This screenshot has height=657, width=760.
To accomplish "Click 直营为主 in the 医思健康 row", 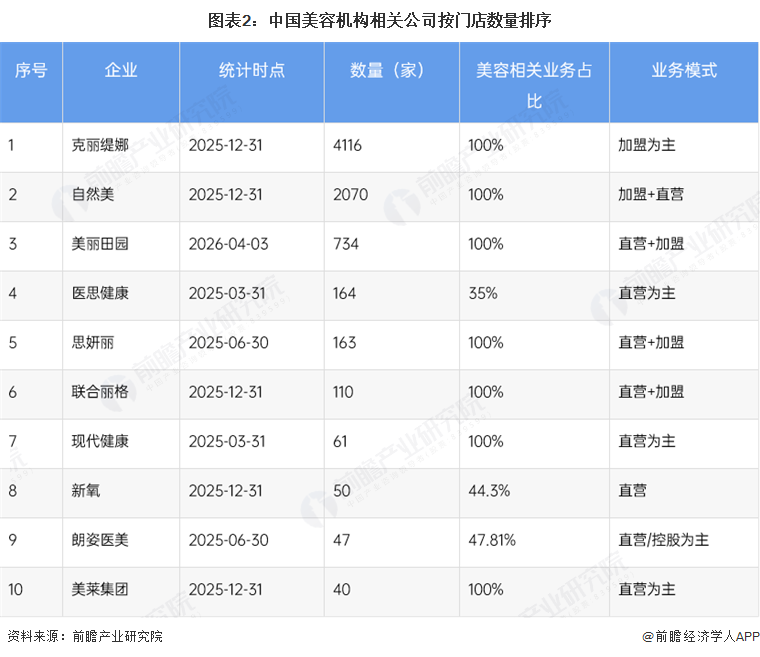I will click(647, 293).
